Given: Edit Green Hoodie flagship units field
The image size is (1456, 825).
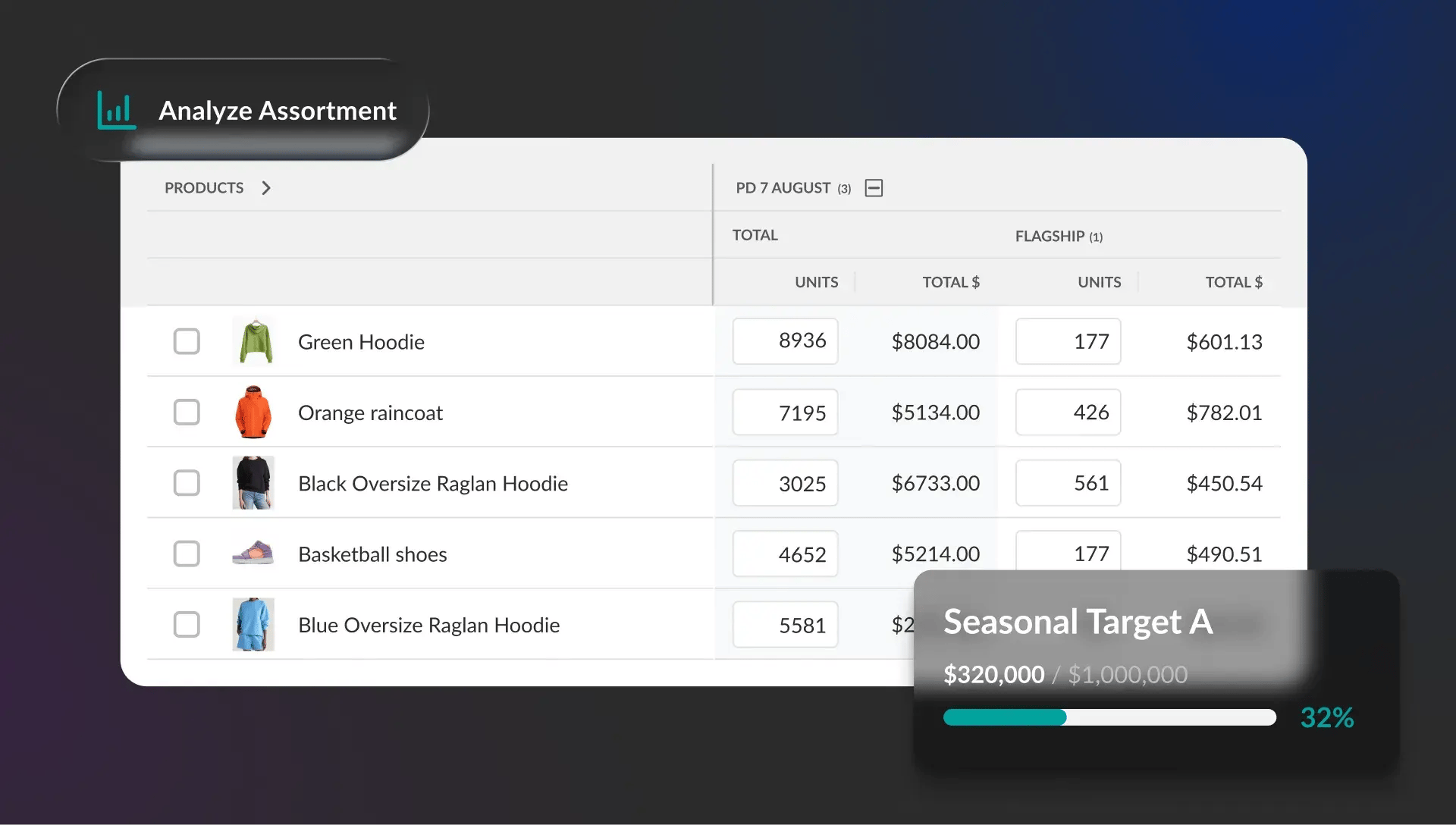Looking at the screenshot, I should [x=1068, y=341].
